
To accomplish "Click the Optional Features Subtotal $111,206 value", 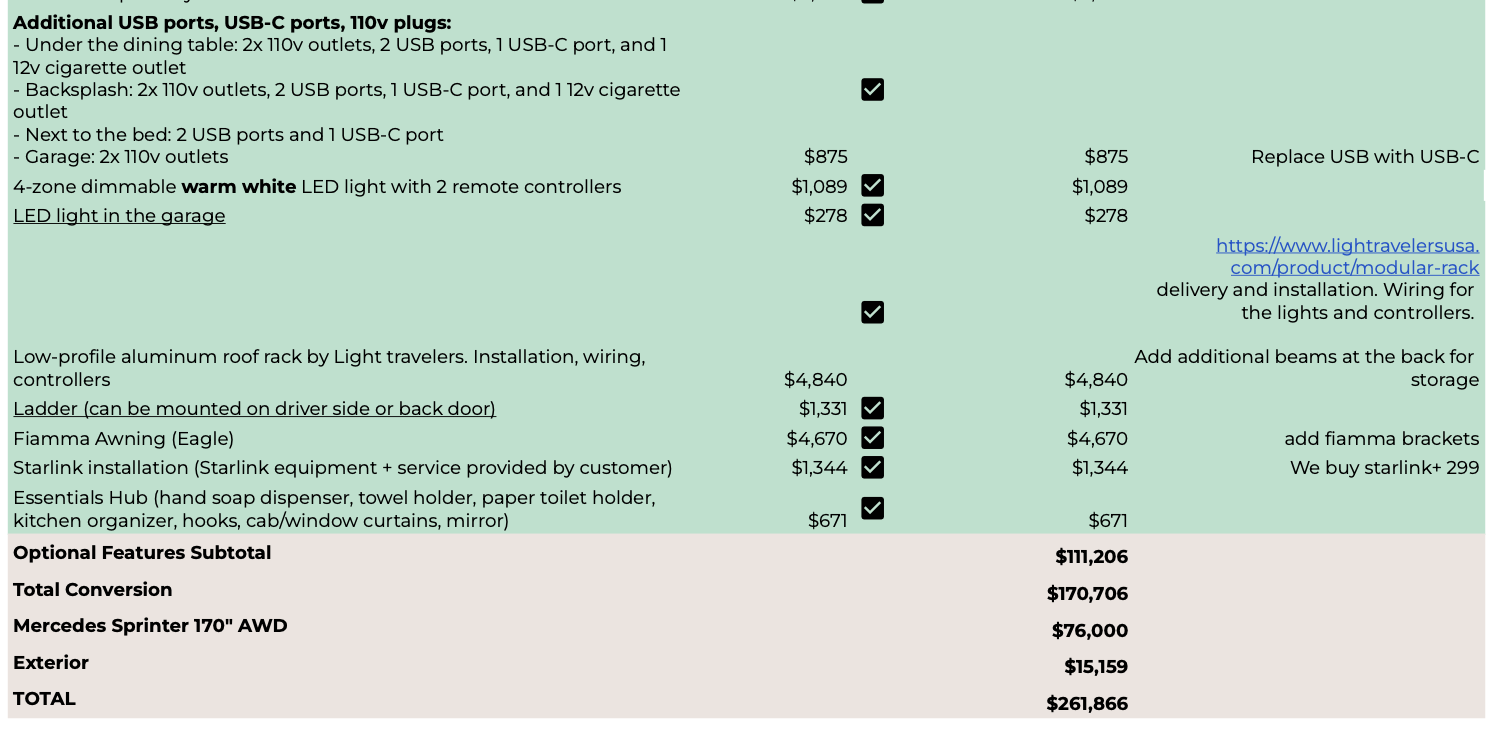I will tap(1091, 557).
